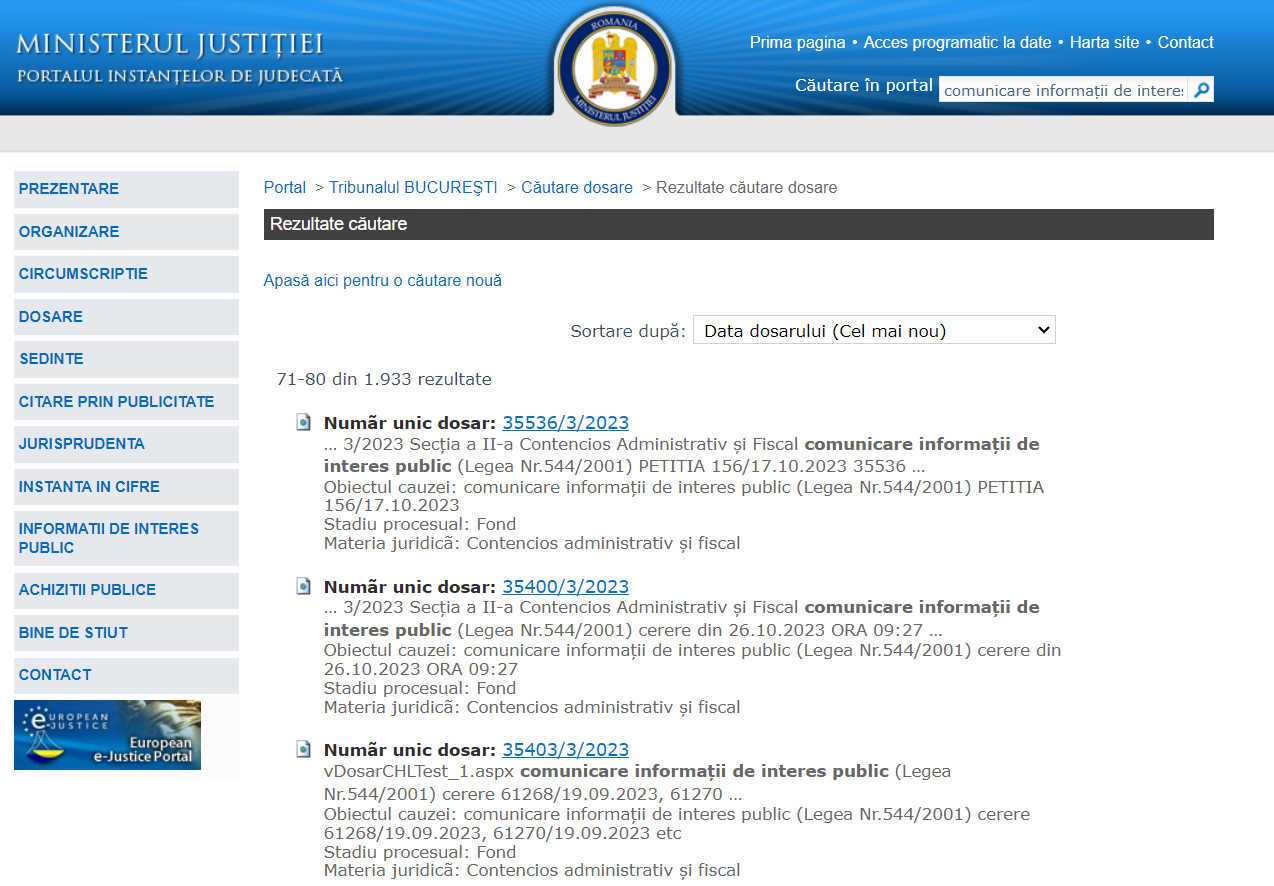Open Acces programatic la date link
This screenshot has width=1274, height=886.
(957, 42)
